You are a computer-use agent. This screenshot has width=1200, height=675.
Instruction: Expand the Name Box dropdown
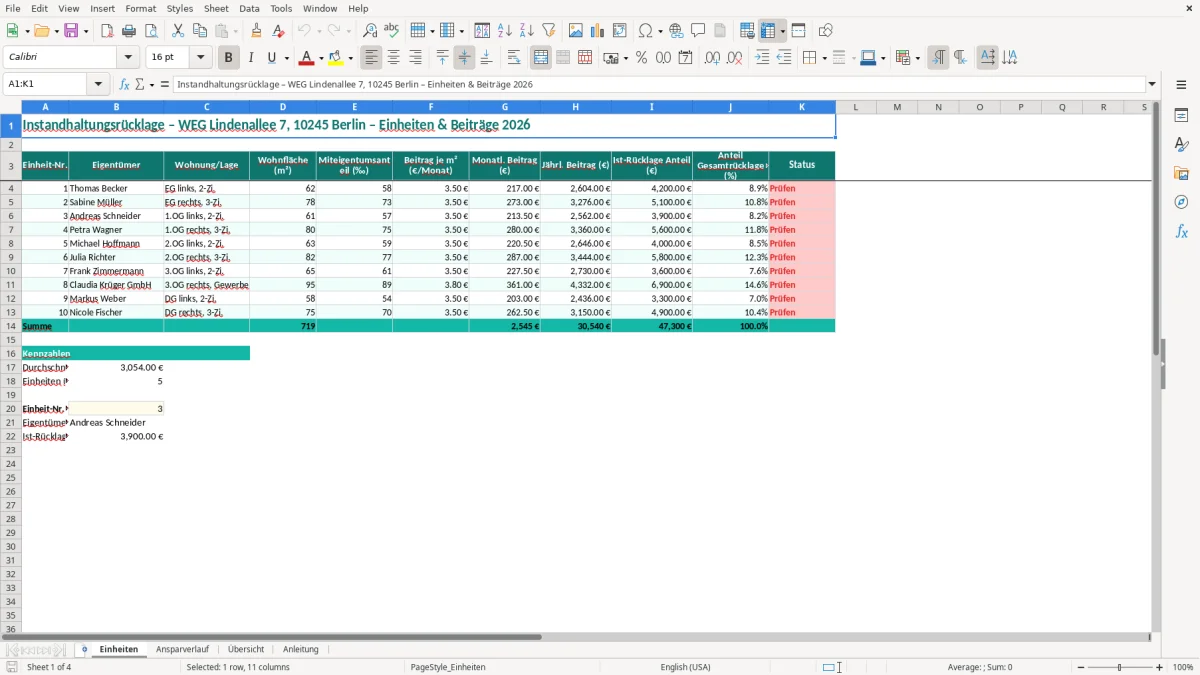pos(98,84)
